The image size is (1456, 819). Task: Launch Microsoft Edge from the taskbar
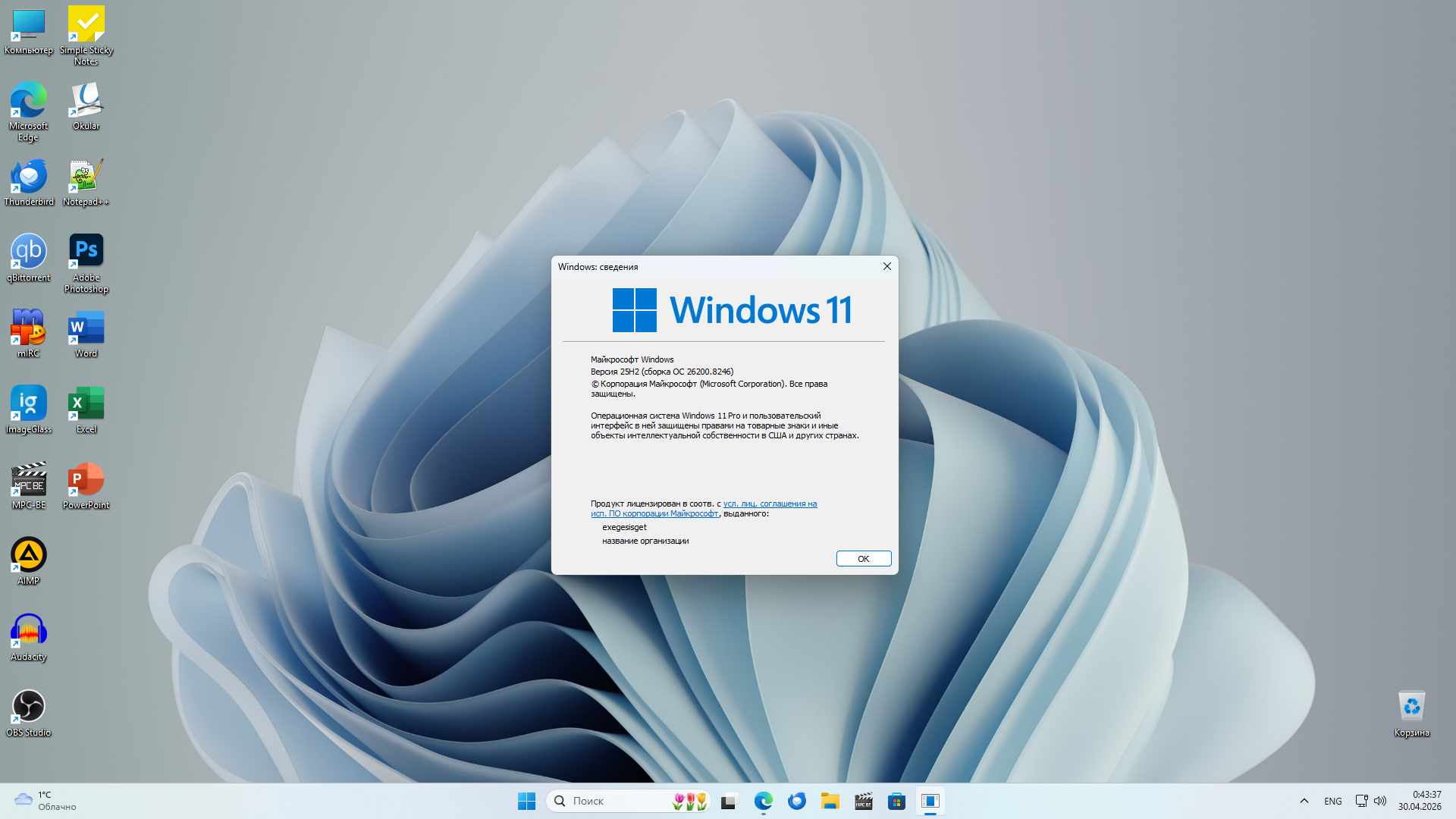pyautogui.click(x=764, y=801)
